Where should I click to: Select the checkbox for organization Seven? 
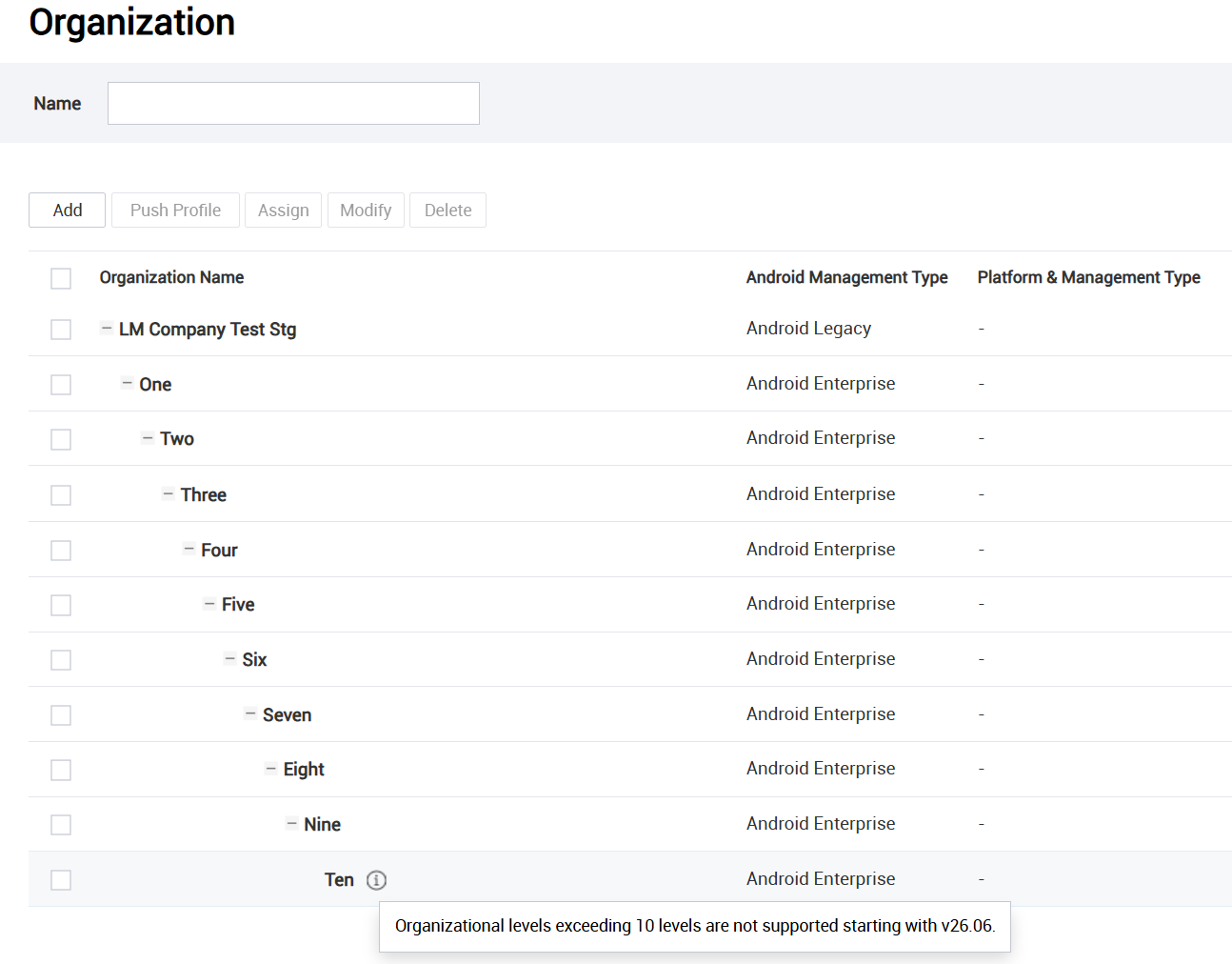click(x=61, y=715)
